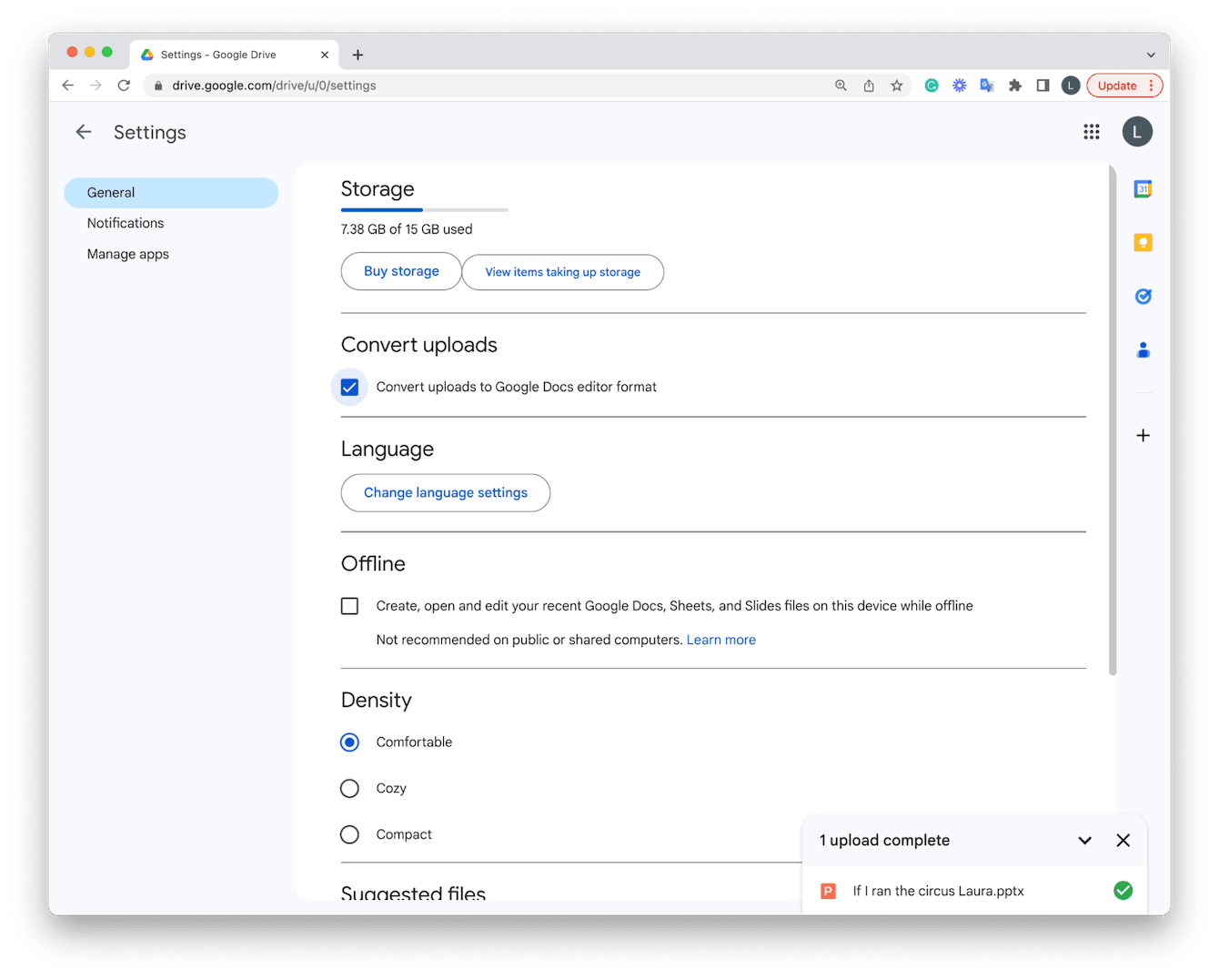Viewport: 1219px width, 980px height.
Task: Collapse the upload complete panel
Action: tap(1084, 841)
